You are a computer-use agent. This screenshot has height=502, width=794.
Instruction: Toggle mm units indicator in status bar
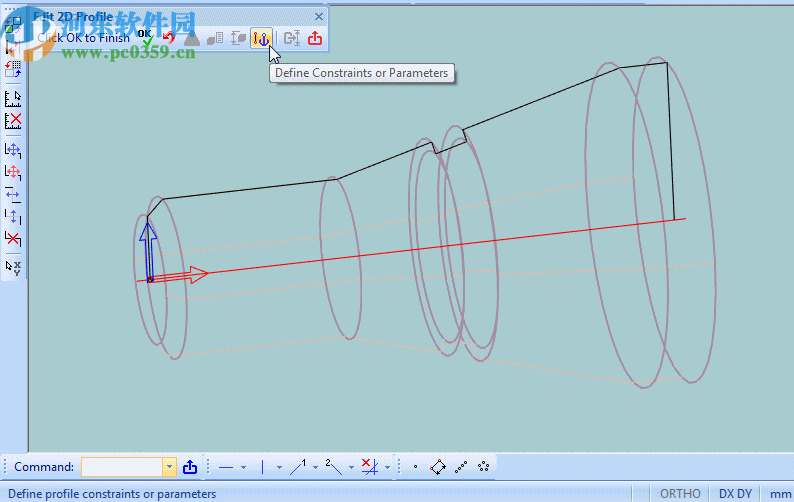point(778,494)
